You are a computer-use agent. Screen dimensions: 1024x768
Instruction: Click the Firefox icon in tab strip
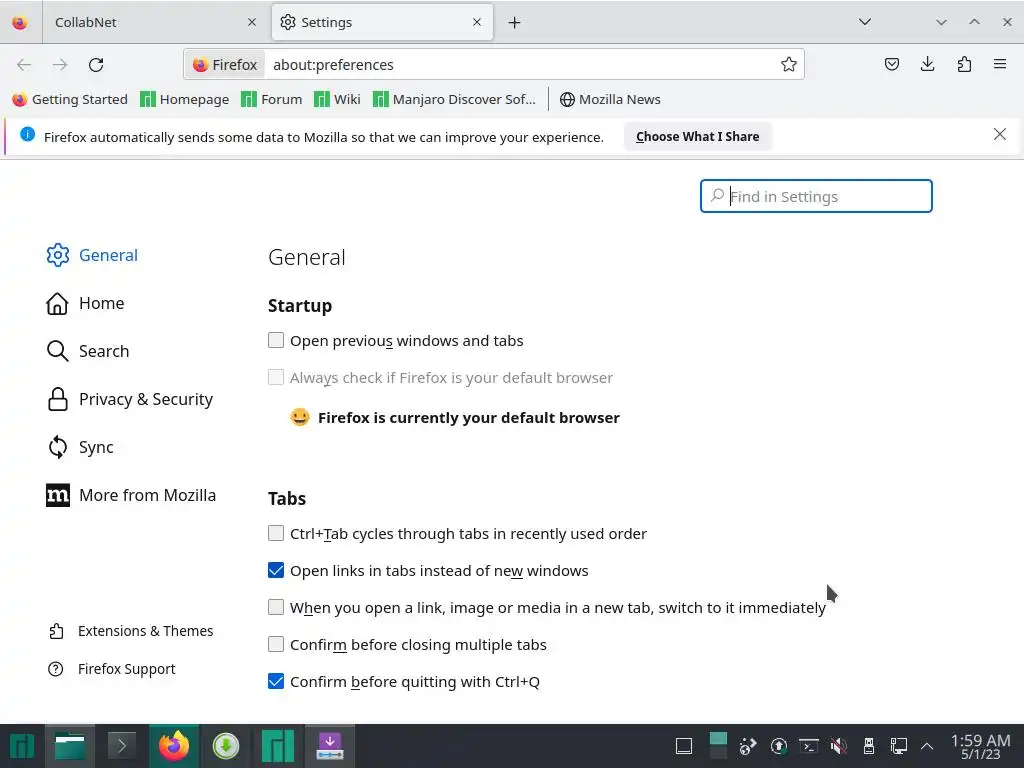coord(20,22)
